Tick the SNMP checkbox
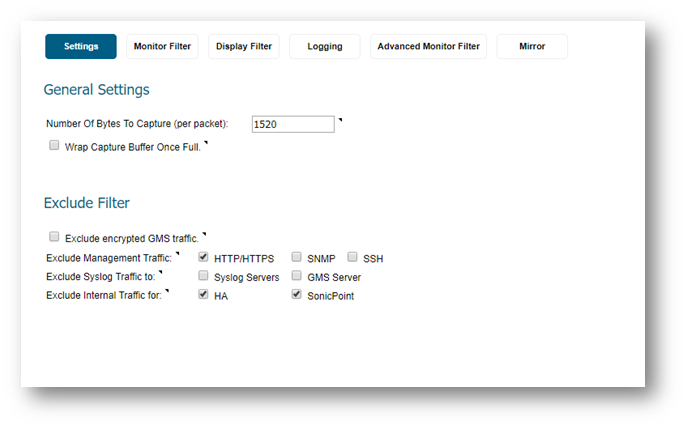687x429 pixels. [297, 257]
